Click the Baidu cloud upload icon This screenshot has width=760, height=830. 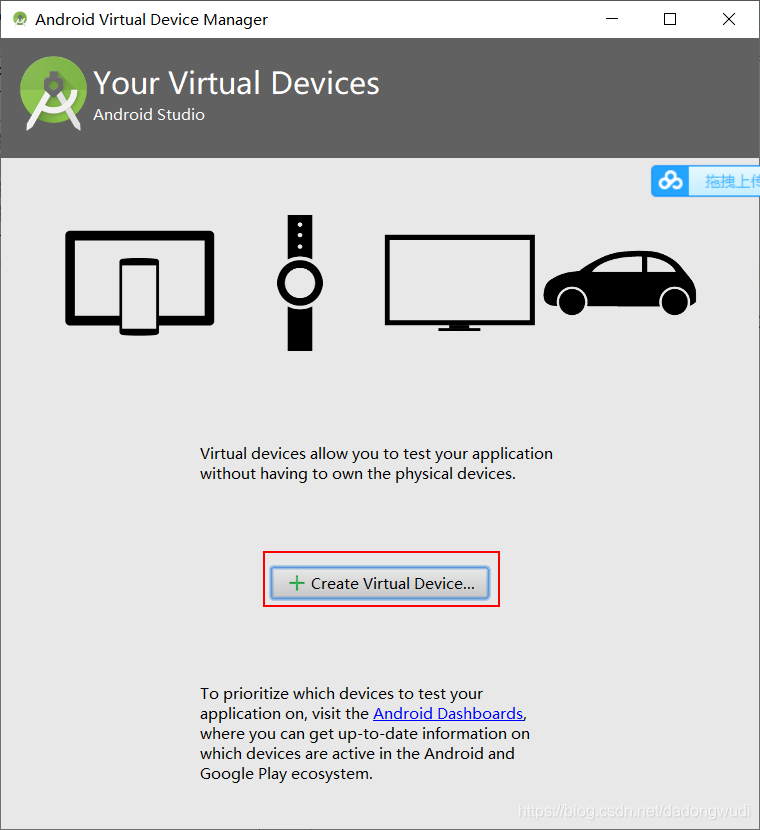coord(670,181)
